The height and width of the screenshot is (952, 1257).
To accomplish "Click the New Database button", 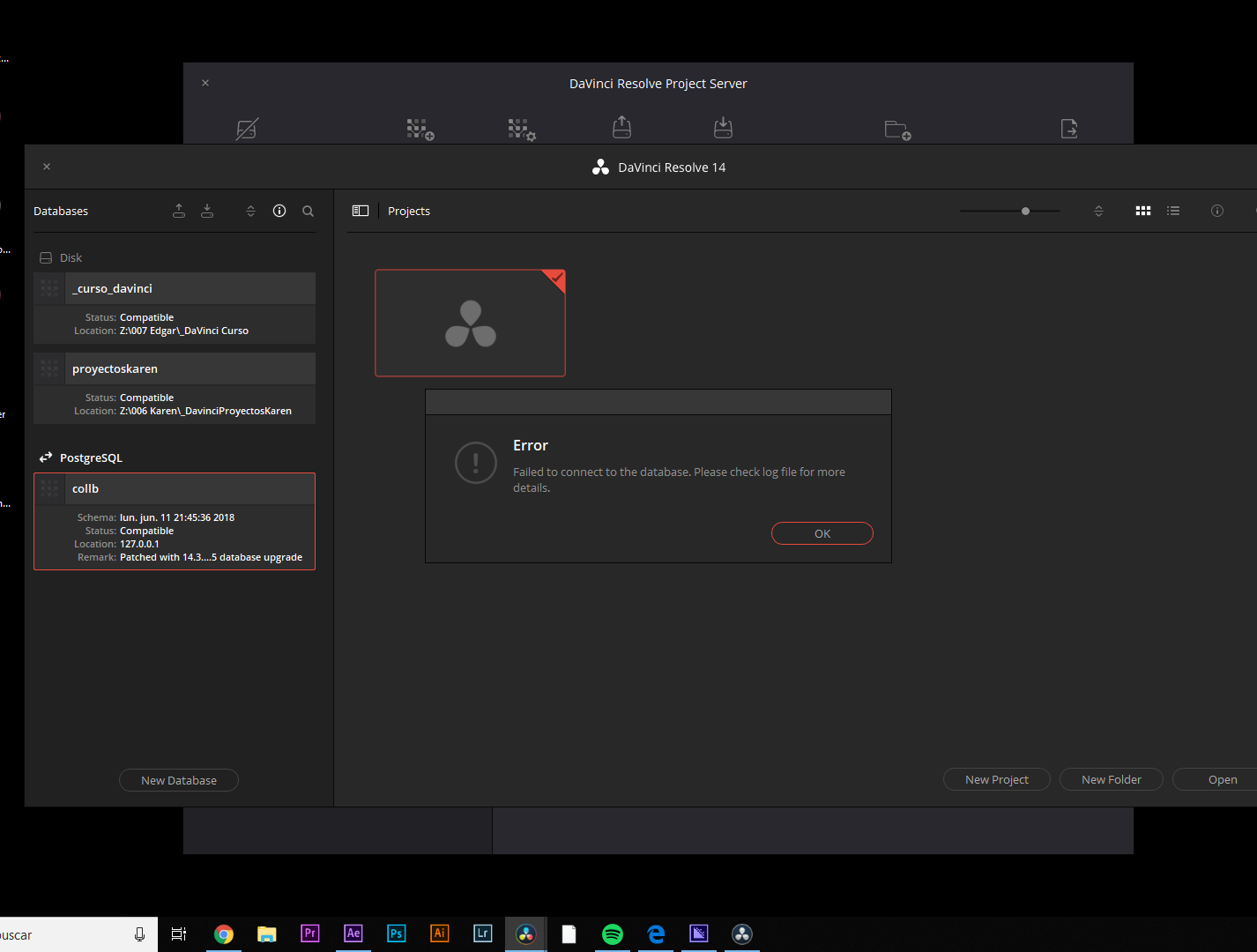I will [179, 780].
